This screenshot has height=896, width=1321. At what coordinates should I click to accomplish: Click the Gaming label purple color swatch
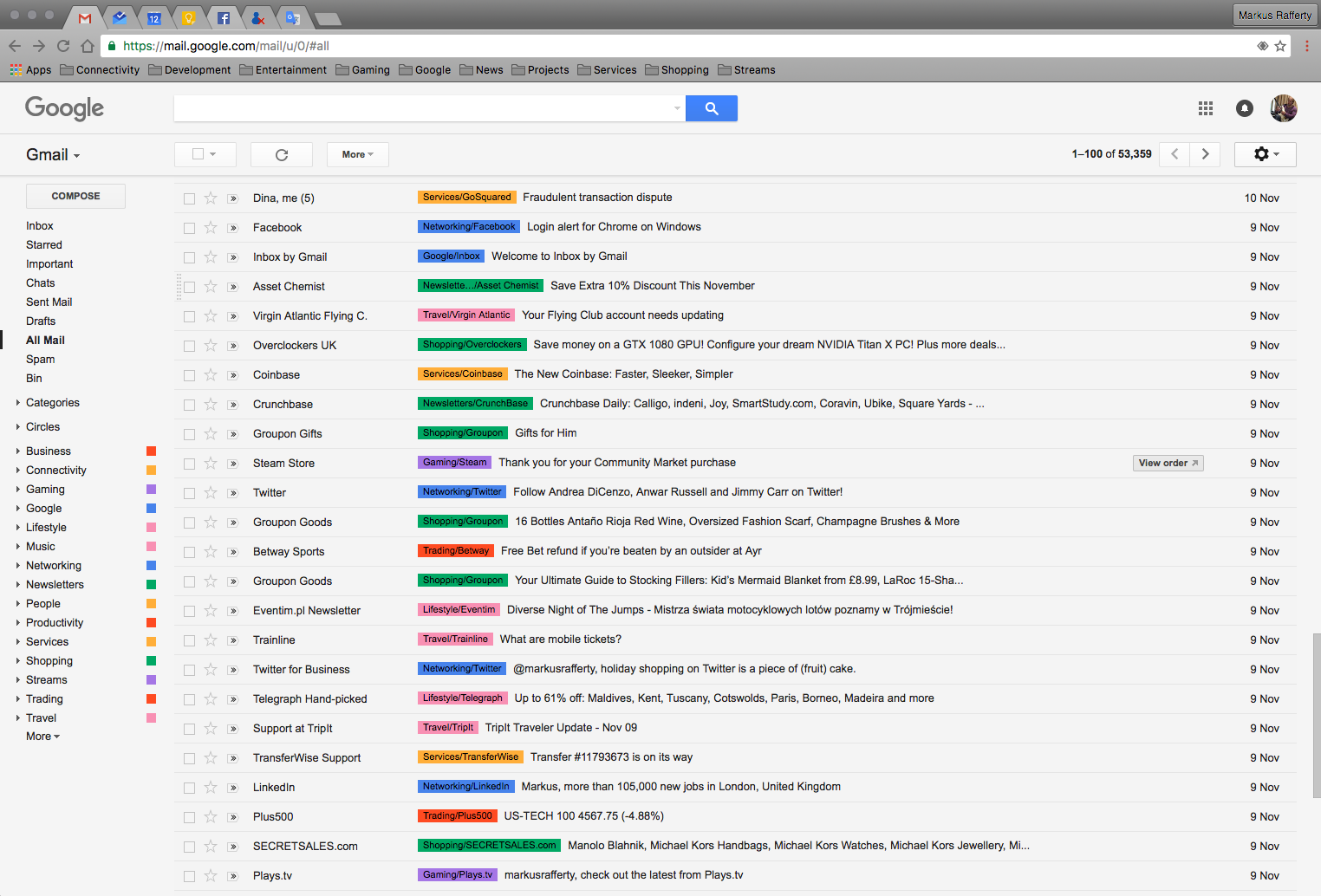pyautogui.click(x=151, y=490)
